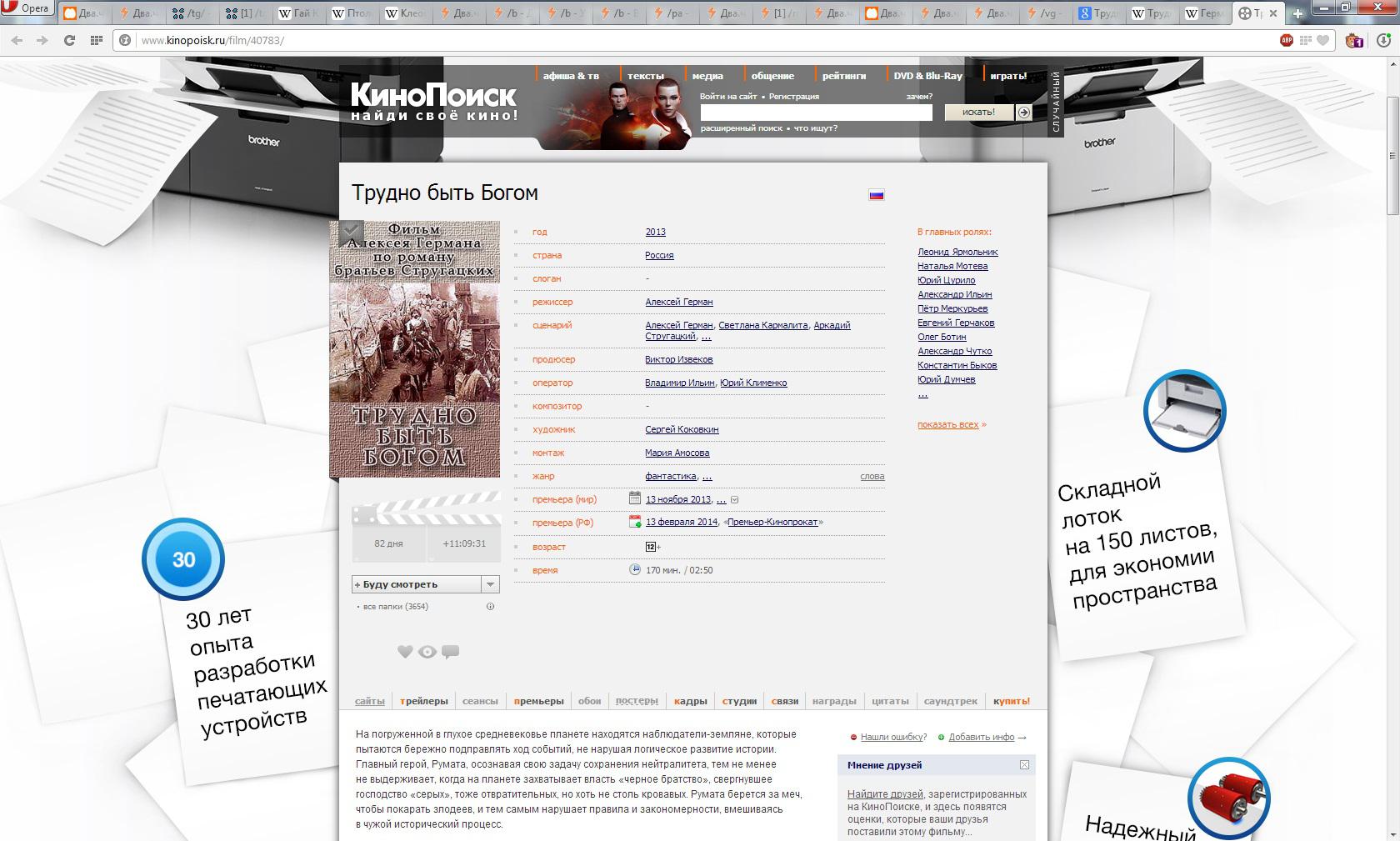The image size is (1400, 841).
Task: Switch to the трейлеры tab
Action: click(424, 701)
